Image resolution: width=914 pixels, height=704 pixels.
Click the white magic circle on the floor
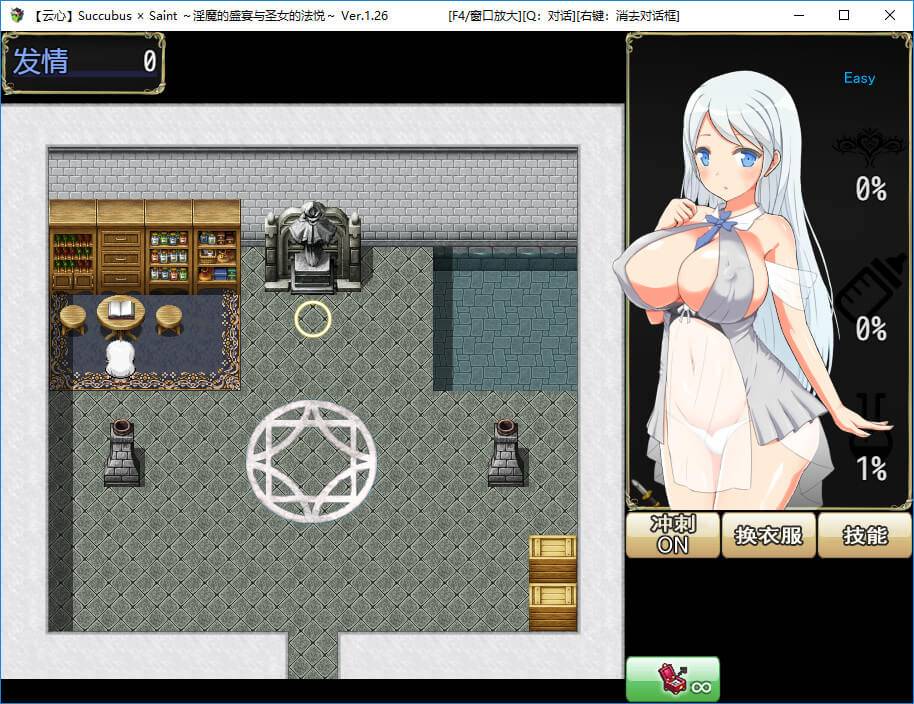(311, 461)
